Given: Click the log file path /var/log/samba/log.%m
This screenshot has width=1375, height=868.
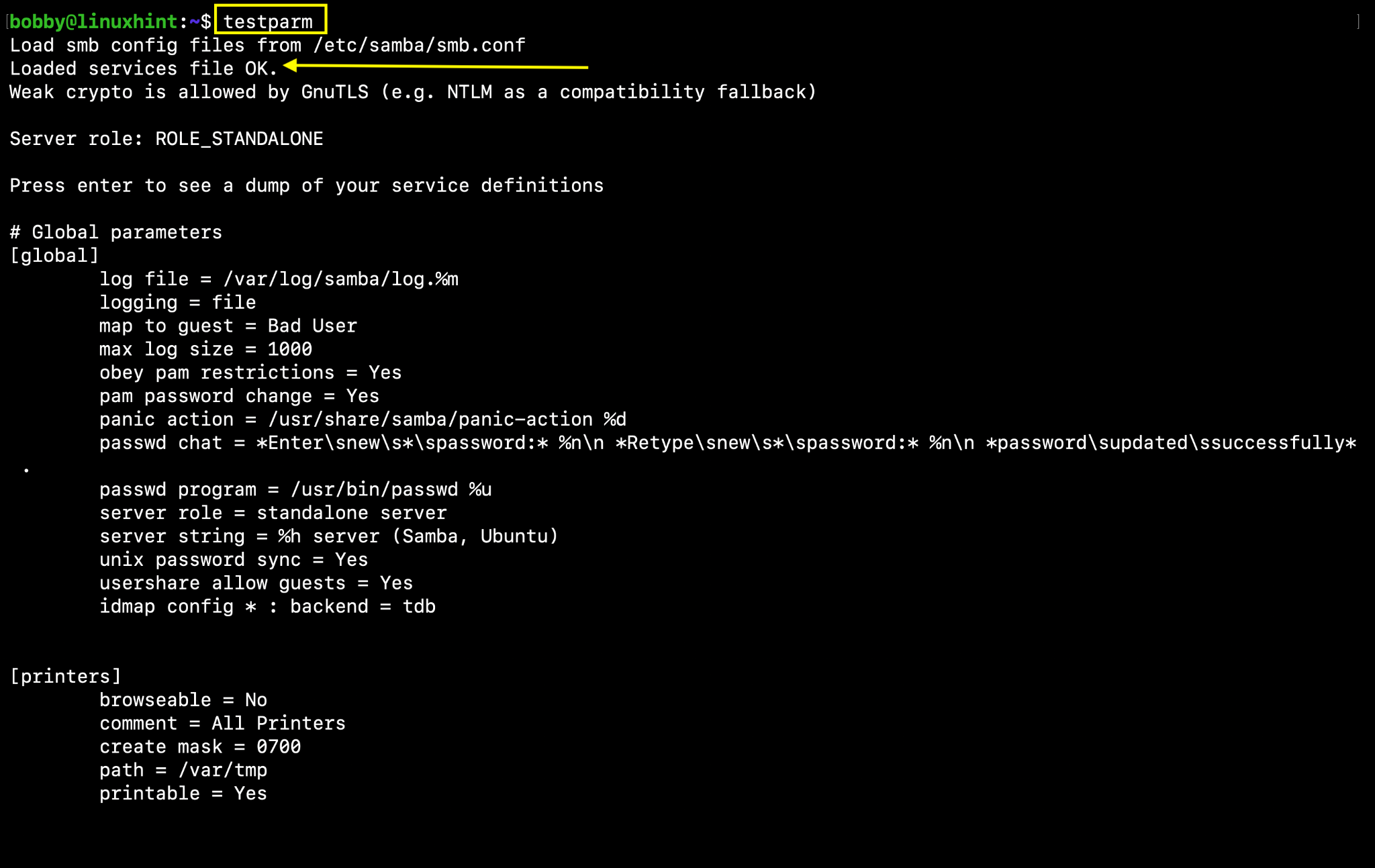Looking at the screenshot, I should point(341,279).
